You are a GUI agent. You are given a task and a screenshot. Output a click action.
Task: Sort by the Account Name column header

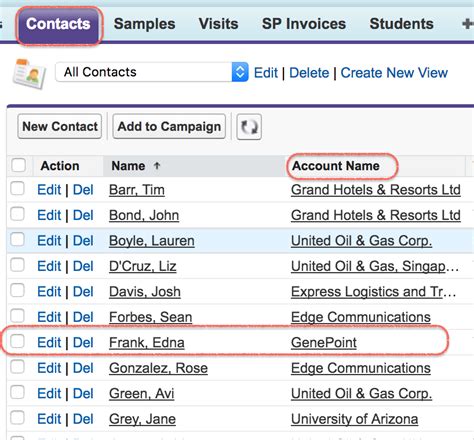[336, 166]
